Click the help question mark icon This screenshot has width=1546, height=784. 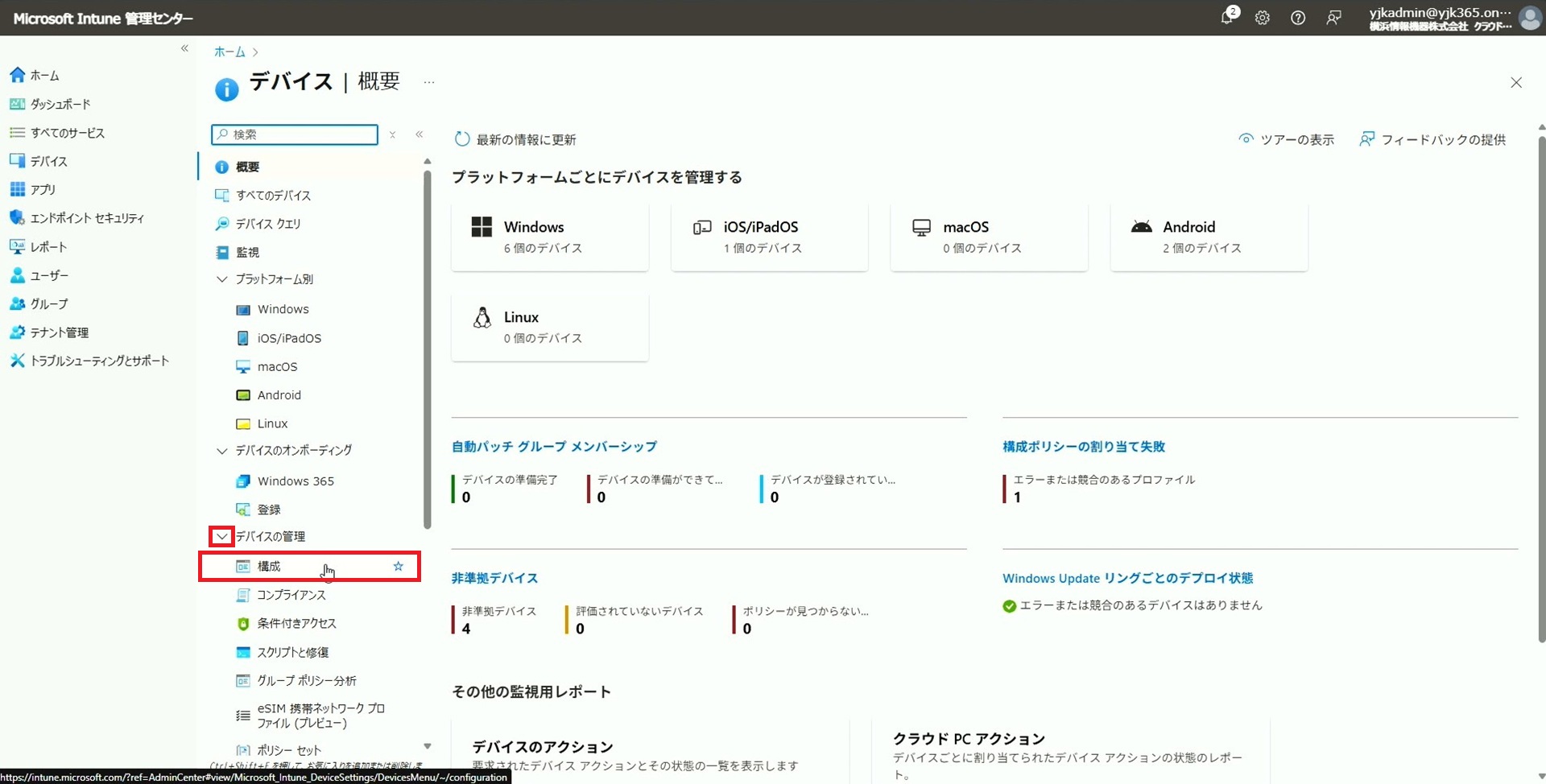(1298, 18)
